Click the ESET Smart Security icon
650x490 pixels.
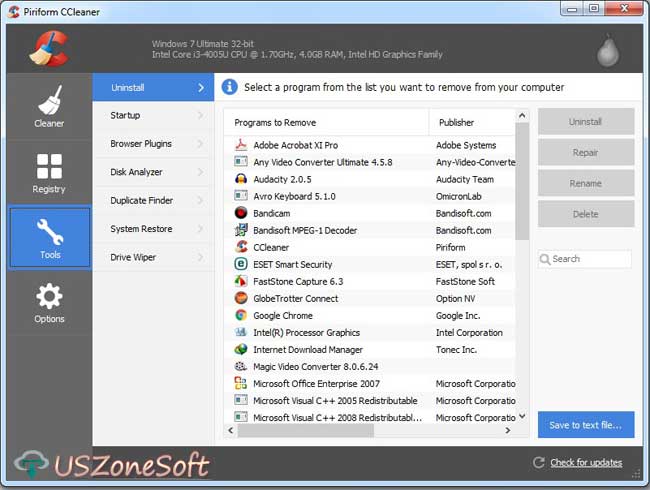pos(241,264)
